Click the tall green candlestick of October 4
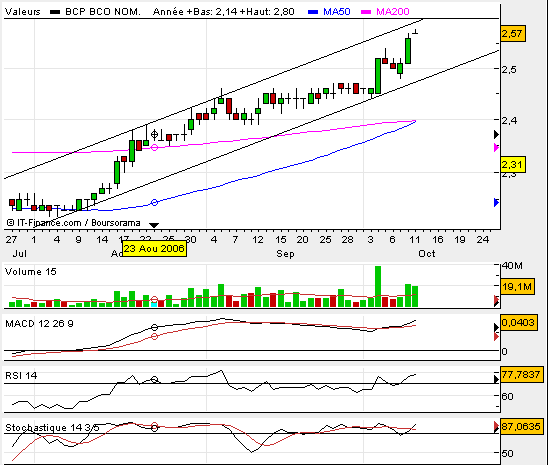548x465 pixels. tap(378, 76)
